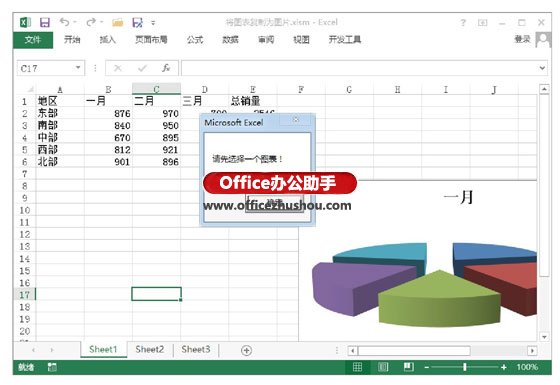
Task: Click the select-all corner triangle
Action: tap(30, 89)
